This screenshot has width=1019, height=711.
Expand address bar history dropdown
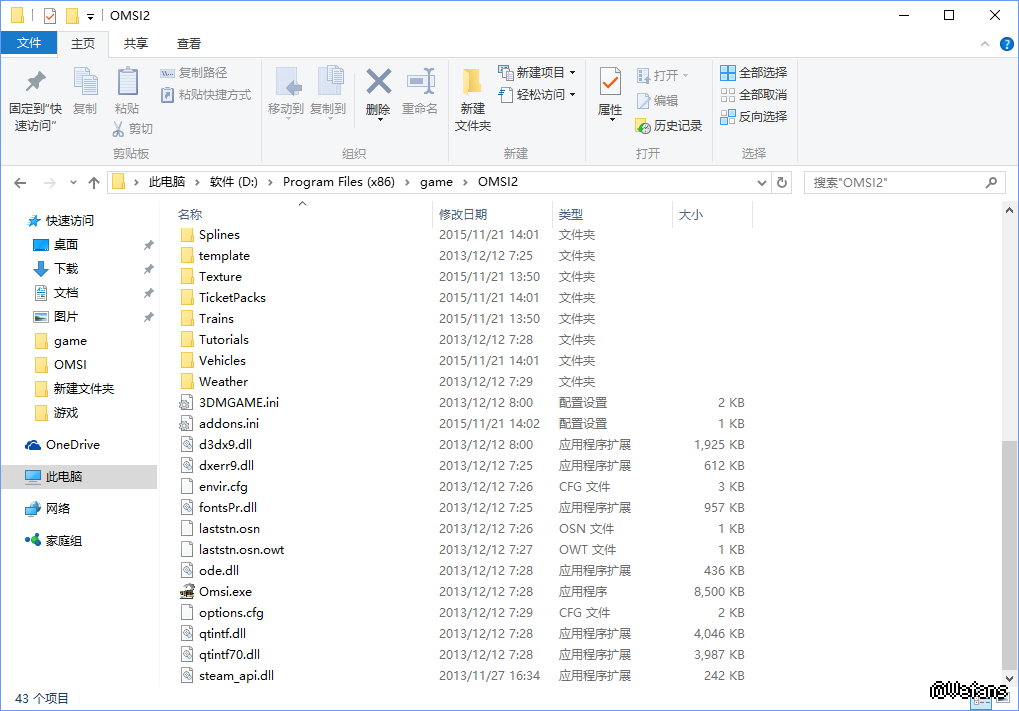tap(762, 183)
